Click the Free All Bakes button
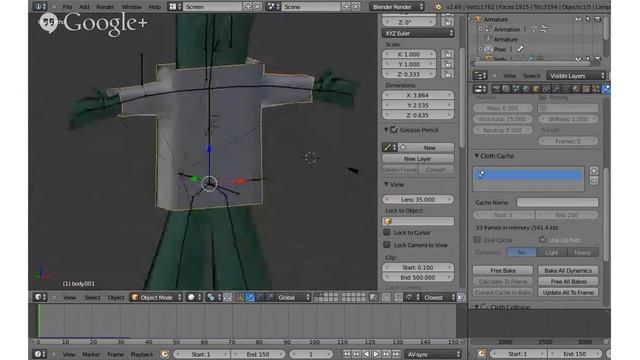Image resolution: width=640 pixels, height=360 pixels. tap(568, 282)
